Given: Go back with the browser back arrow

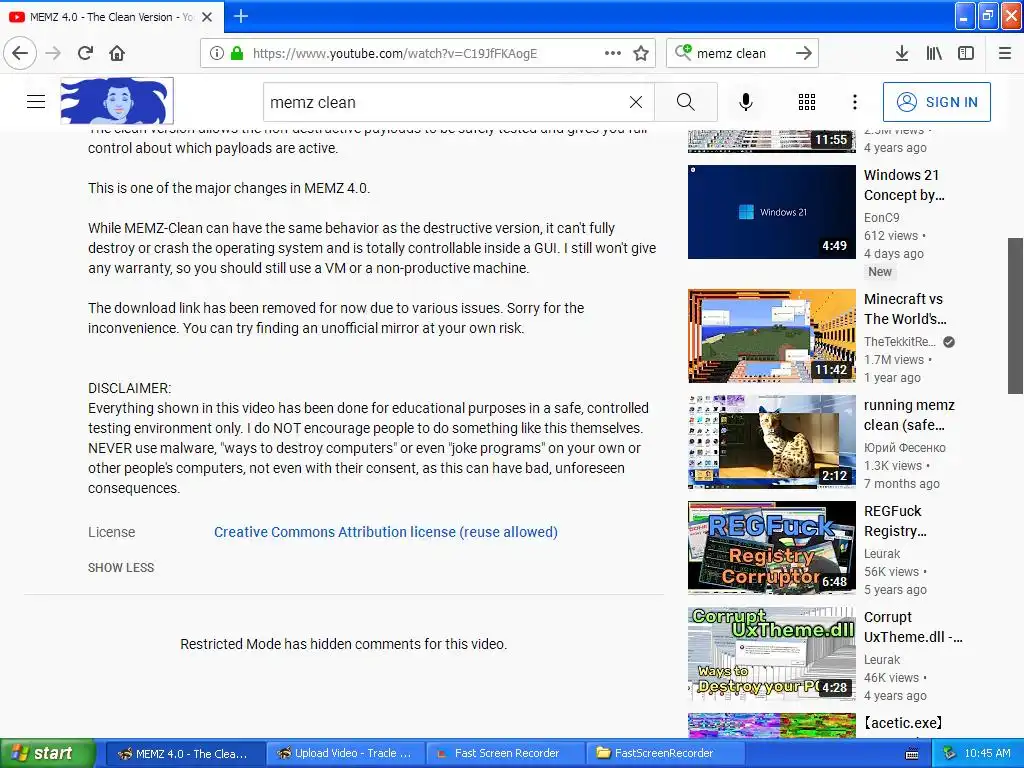Looking at the screenshot, I should [x=20, y=53].
